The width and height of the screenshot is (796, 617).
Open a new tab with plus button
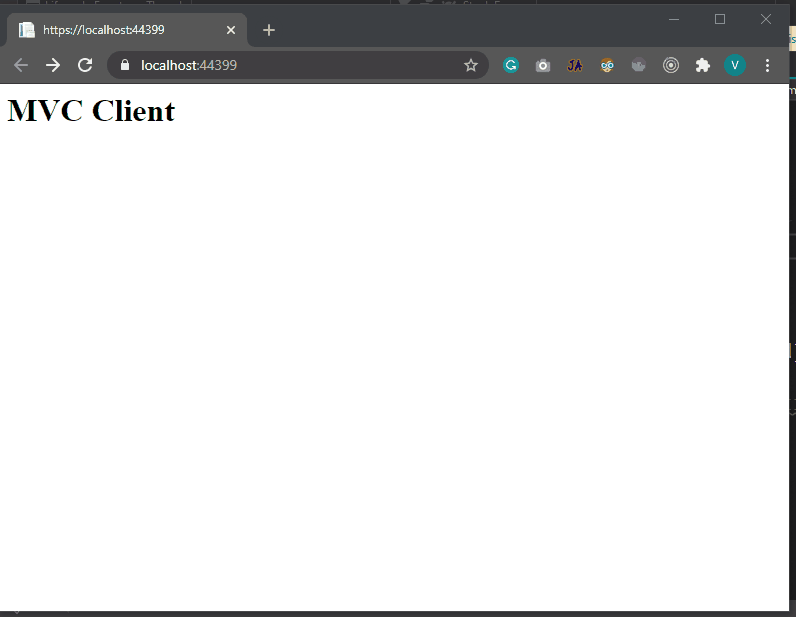[269, 30]
